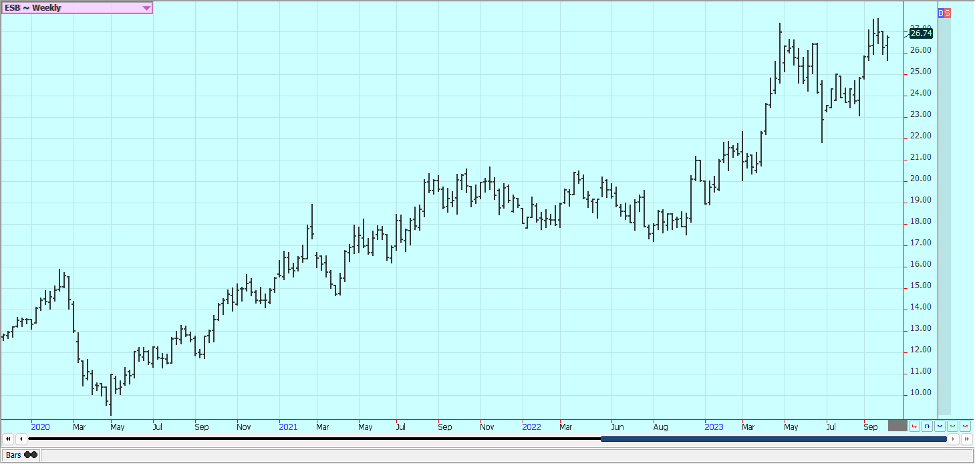Jump to chart end with double-right arrow
Screen dimensions: 976x464
click(967, 439)
